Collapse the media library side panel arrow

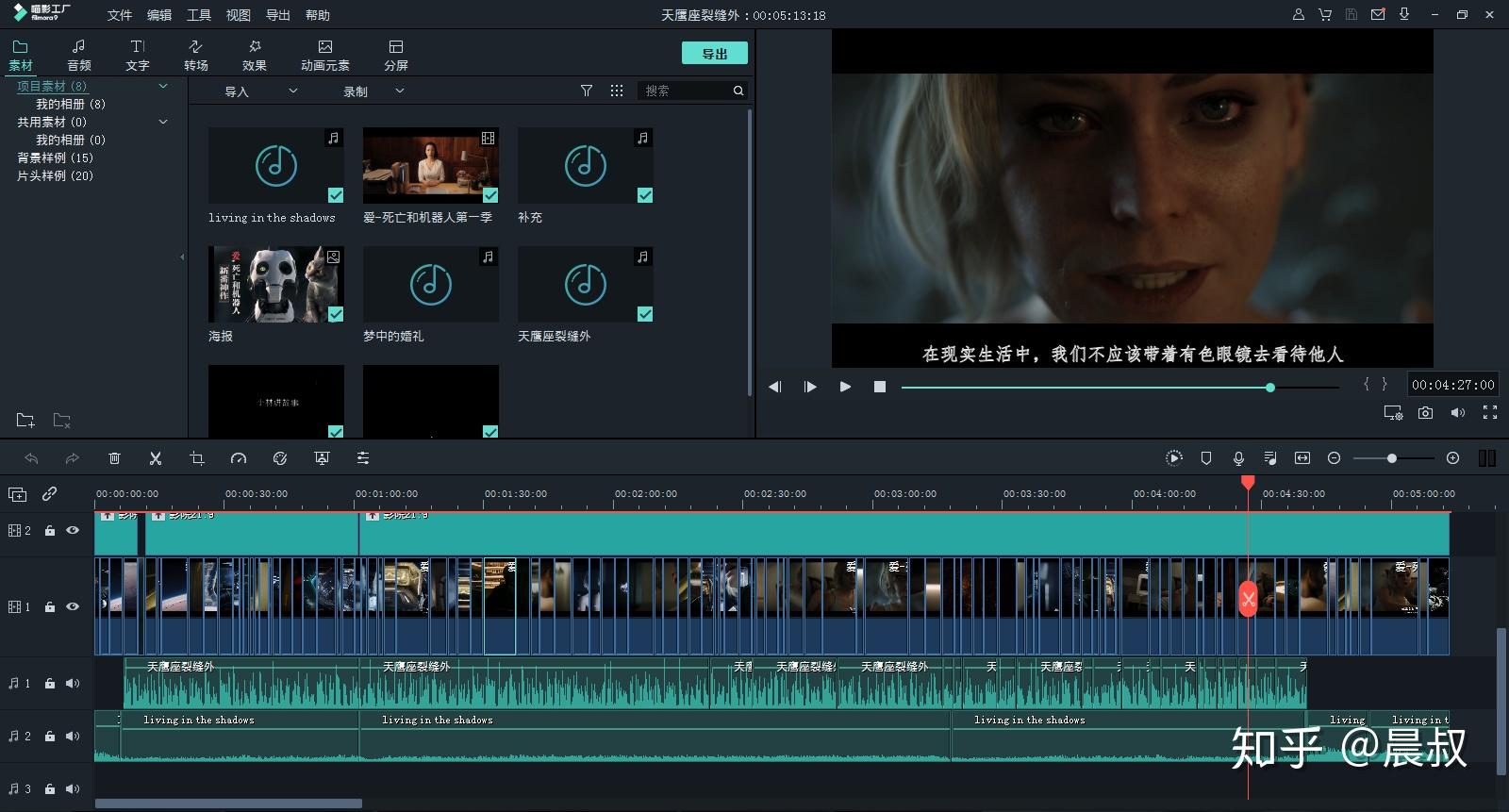click(182, 257)
